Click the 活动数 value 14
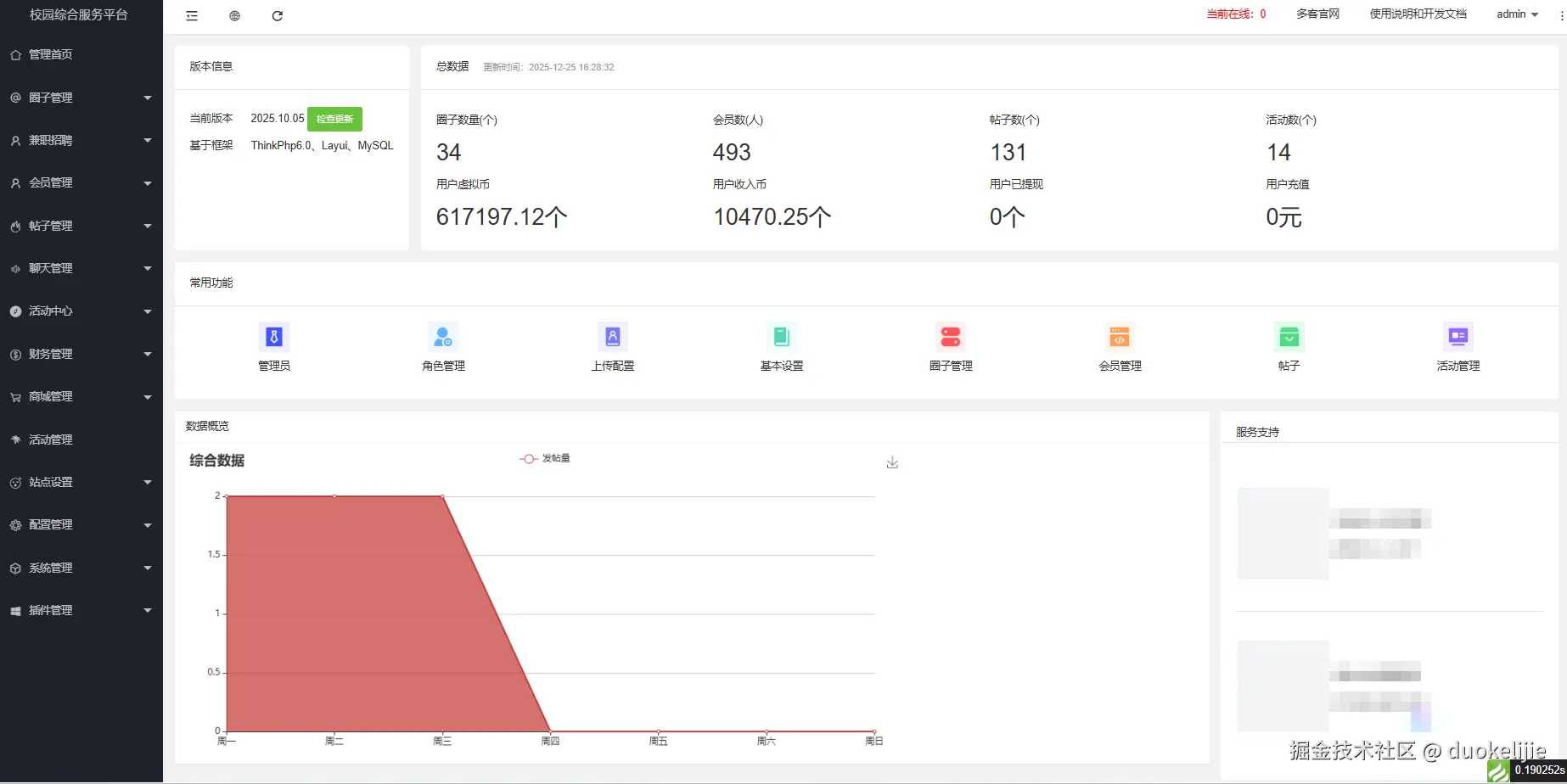1567x784 pixels. (1278, 153)
